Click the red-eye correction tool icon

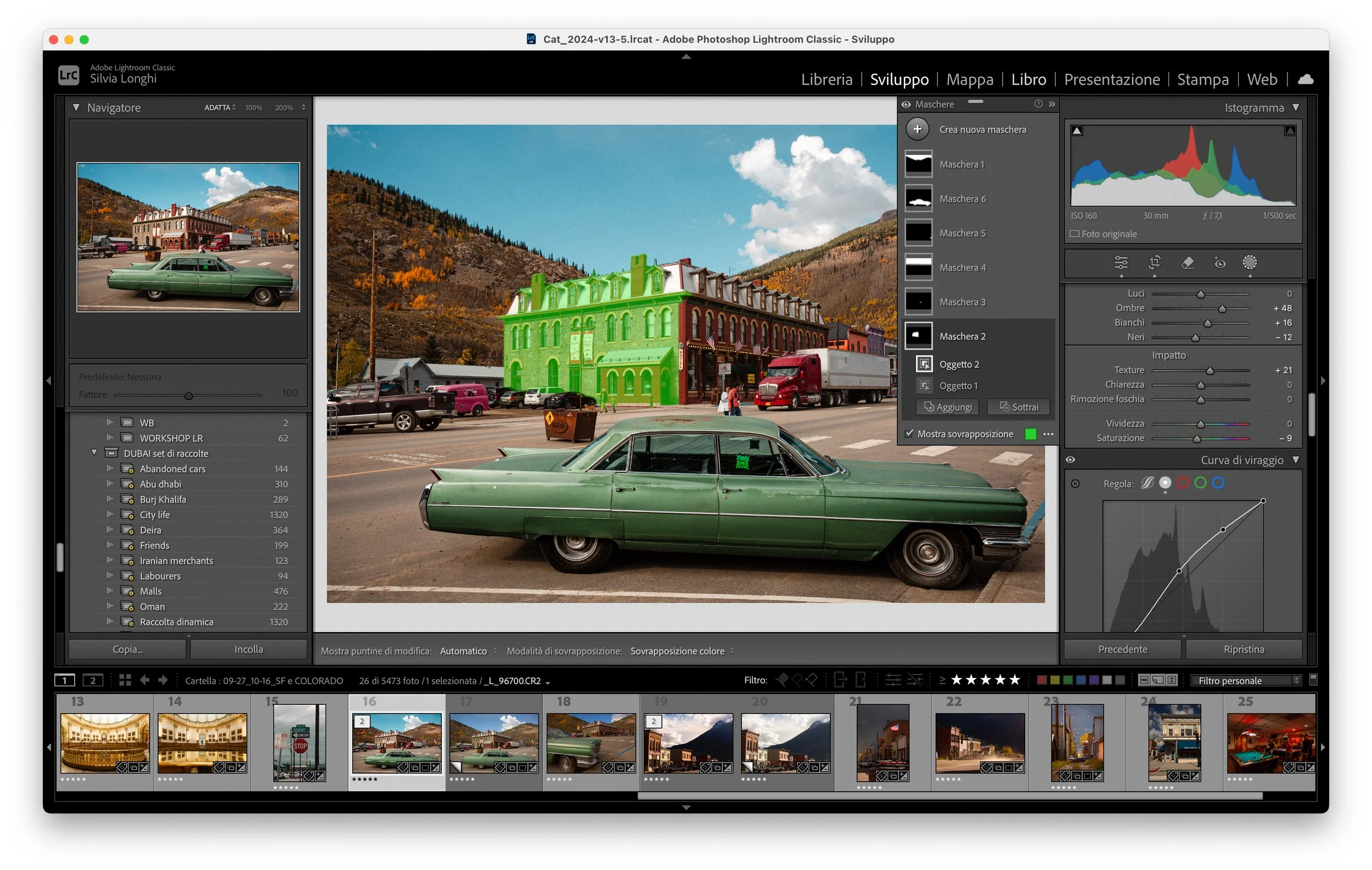click(1219, 262)
